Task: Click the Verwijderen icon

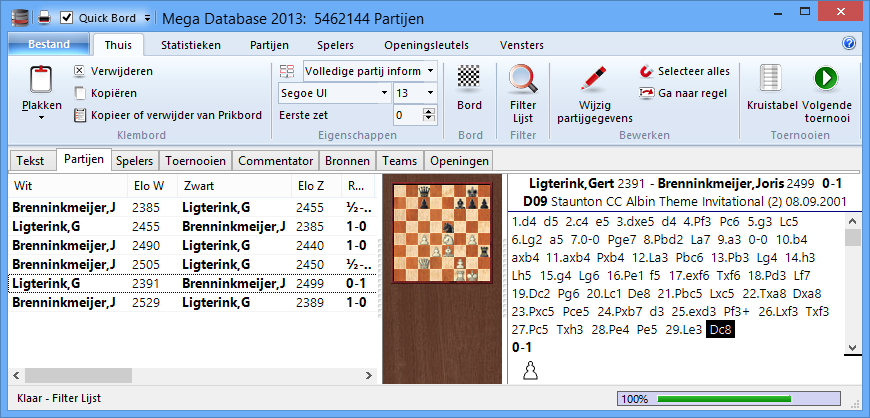Action: [79, 71]
